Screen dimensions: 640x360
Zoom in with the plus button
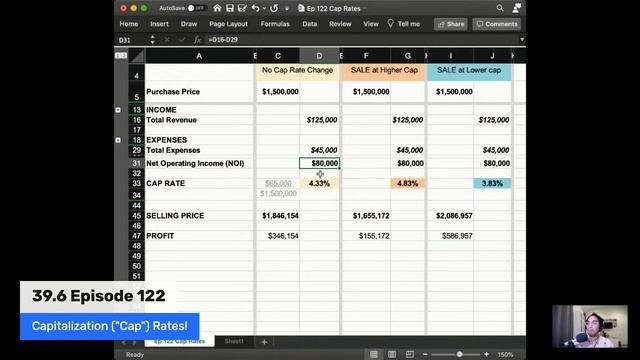[x=486, y=354]
